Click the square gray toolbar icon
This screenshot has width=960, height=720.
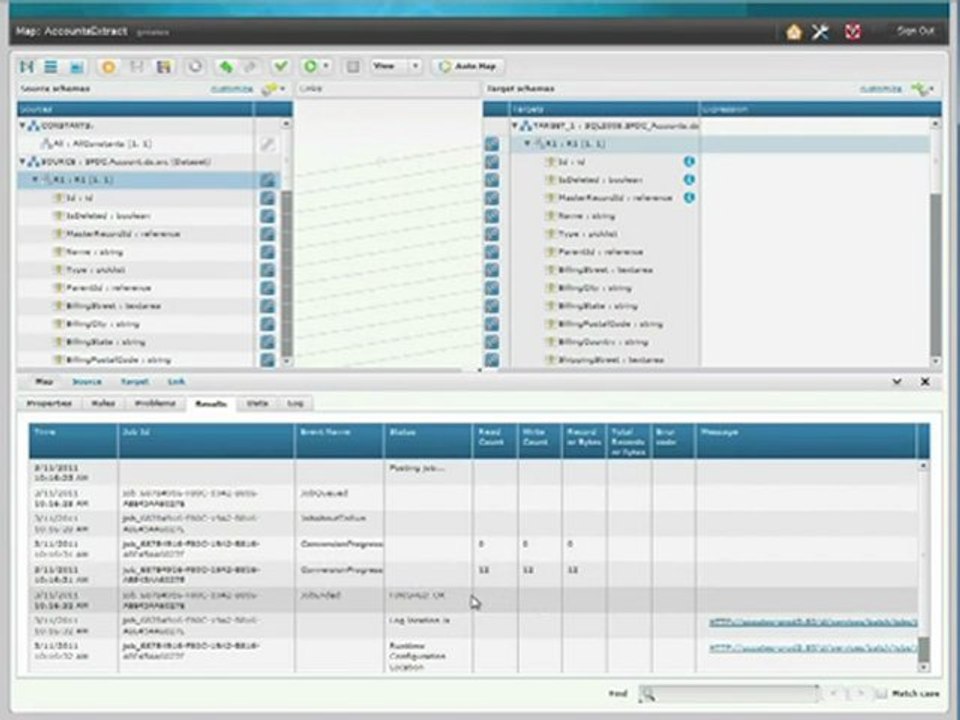[353, 67]
